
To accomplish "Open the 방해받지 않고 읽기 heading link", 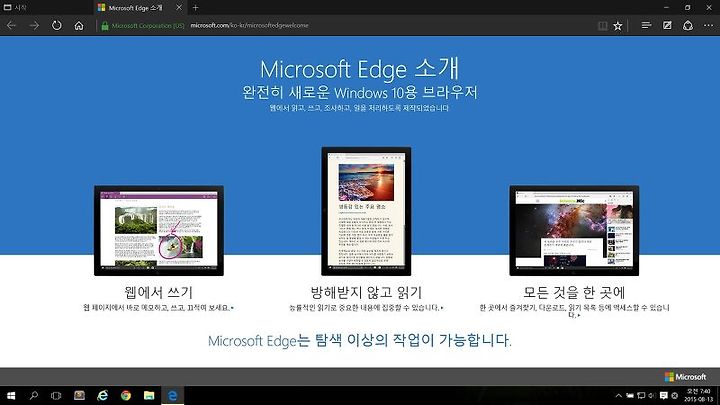I will (366, 292).
